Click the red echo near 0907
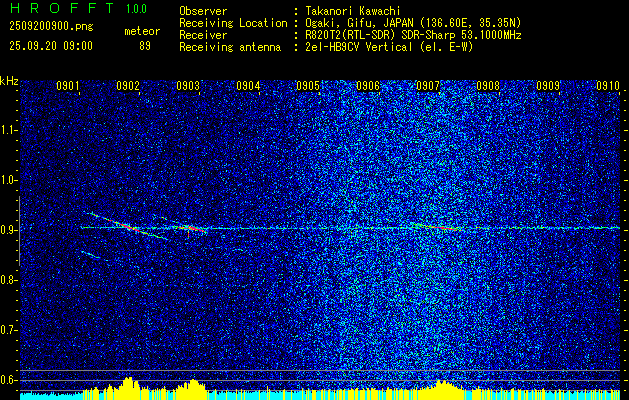The height and width of the screenshot is (400, 629). coord(441,227)
